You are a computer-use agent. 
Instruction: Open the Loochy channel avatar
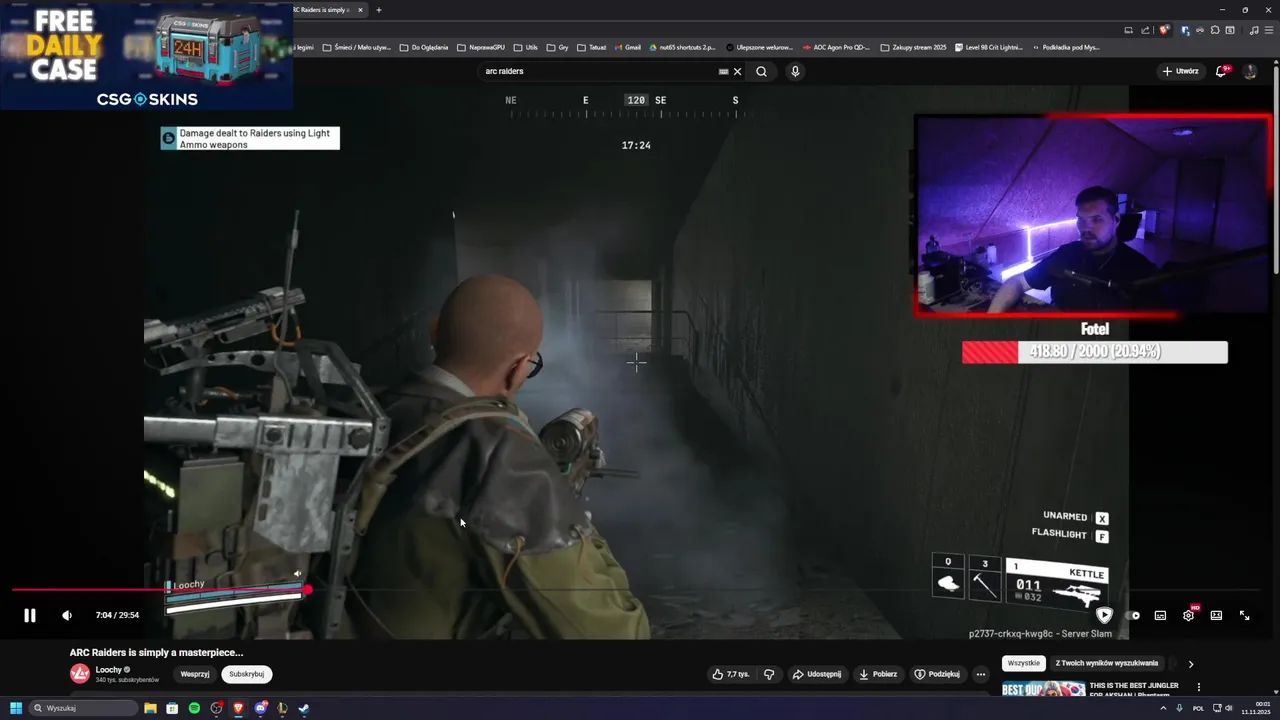(x=79, y=674)
